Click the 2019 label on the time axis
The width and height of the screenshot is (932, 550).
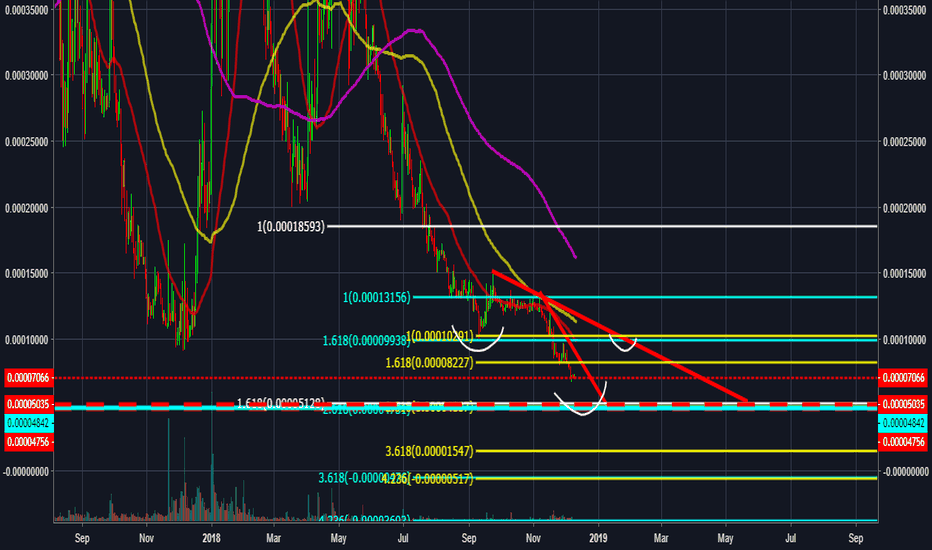point(598,538)
